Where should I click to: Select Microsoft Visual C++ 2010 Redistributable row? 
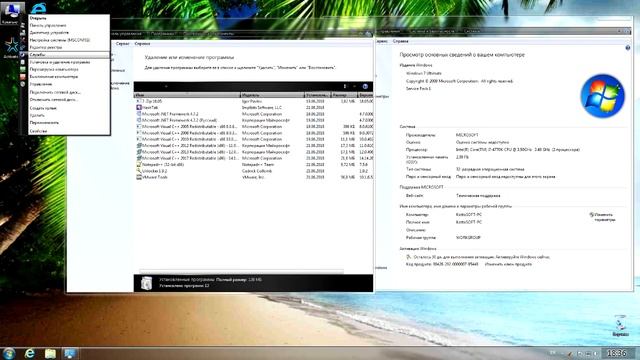(253, 139)
